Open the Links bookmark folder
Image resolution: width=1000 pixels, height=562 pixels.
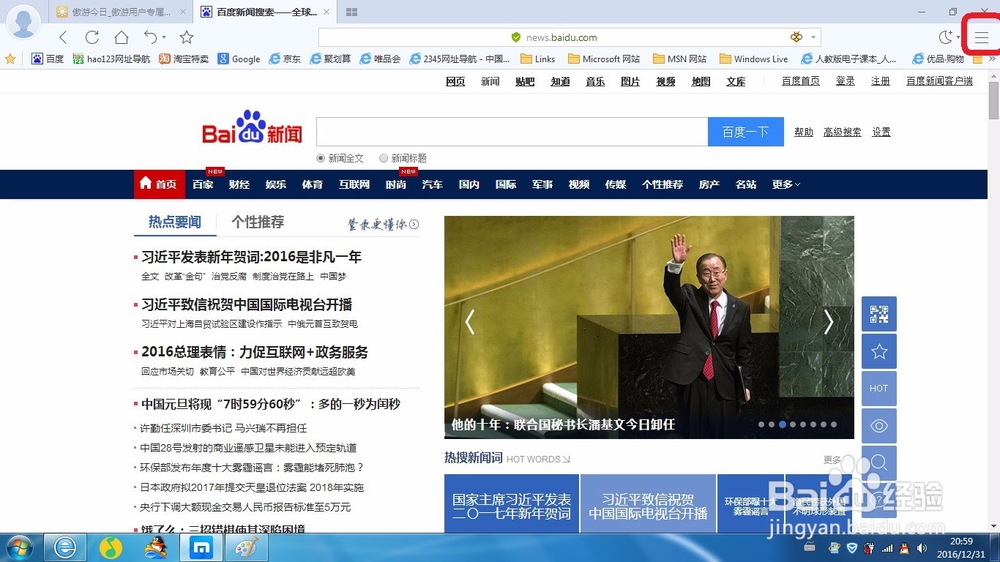pos(538,59)
